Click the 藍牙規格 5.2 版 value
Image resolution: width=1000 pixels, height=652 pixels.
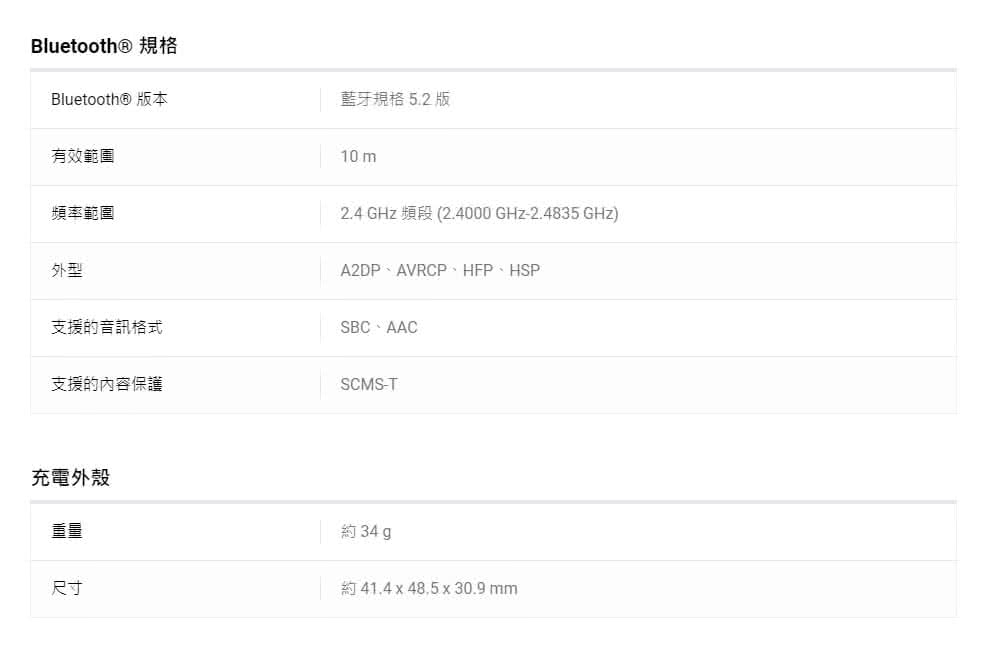tap(395, 100)
